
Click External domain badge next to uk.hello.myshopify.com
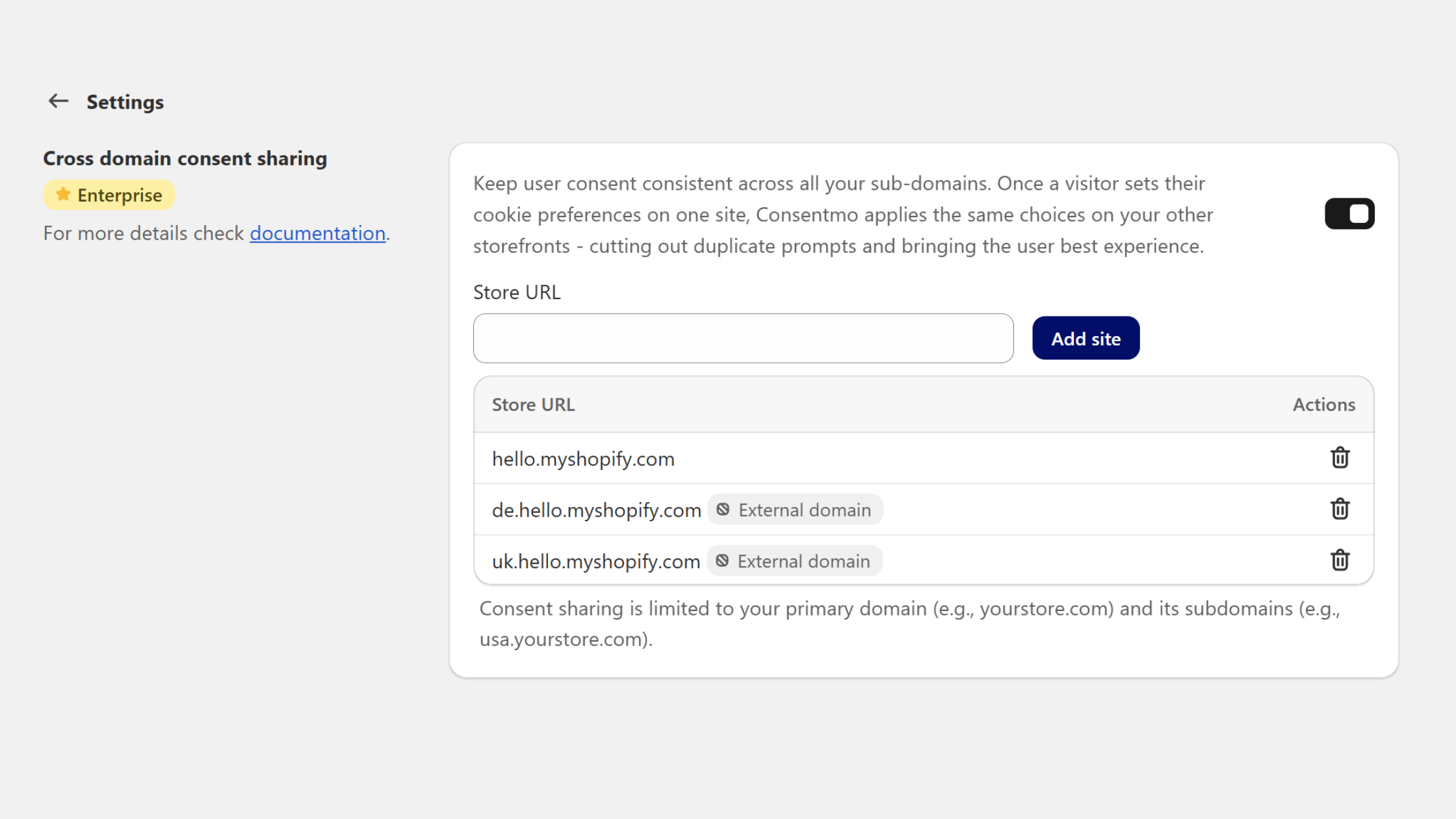tap(794, 561)
